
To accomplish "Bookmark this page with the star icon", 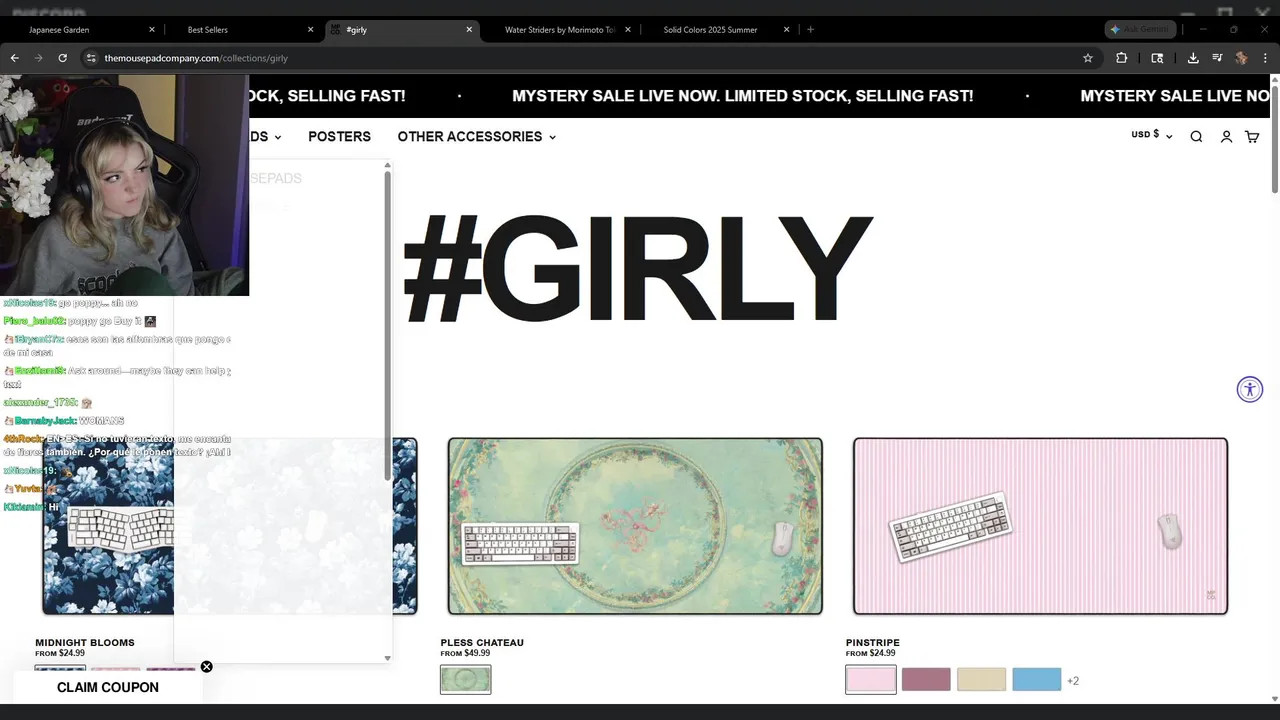I will click(1088, 58).
